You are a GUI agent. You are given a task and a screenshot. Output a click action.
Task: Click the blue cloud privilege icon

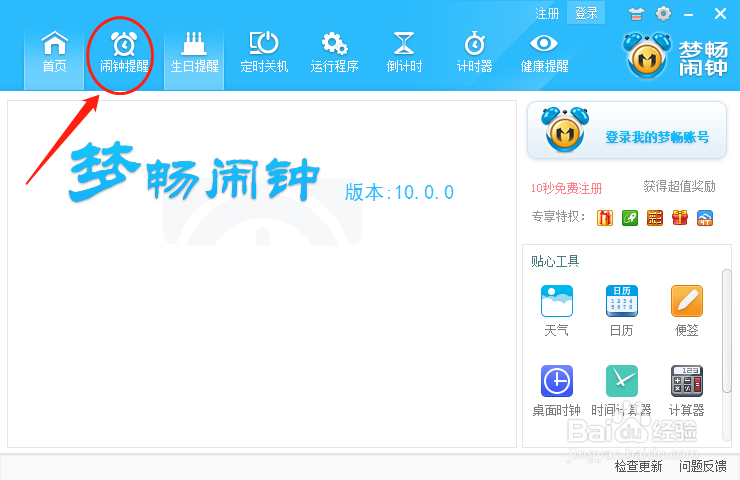coord(705,218)
